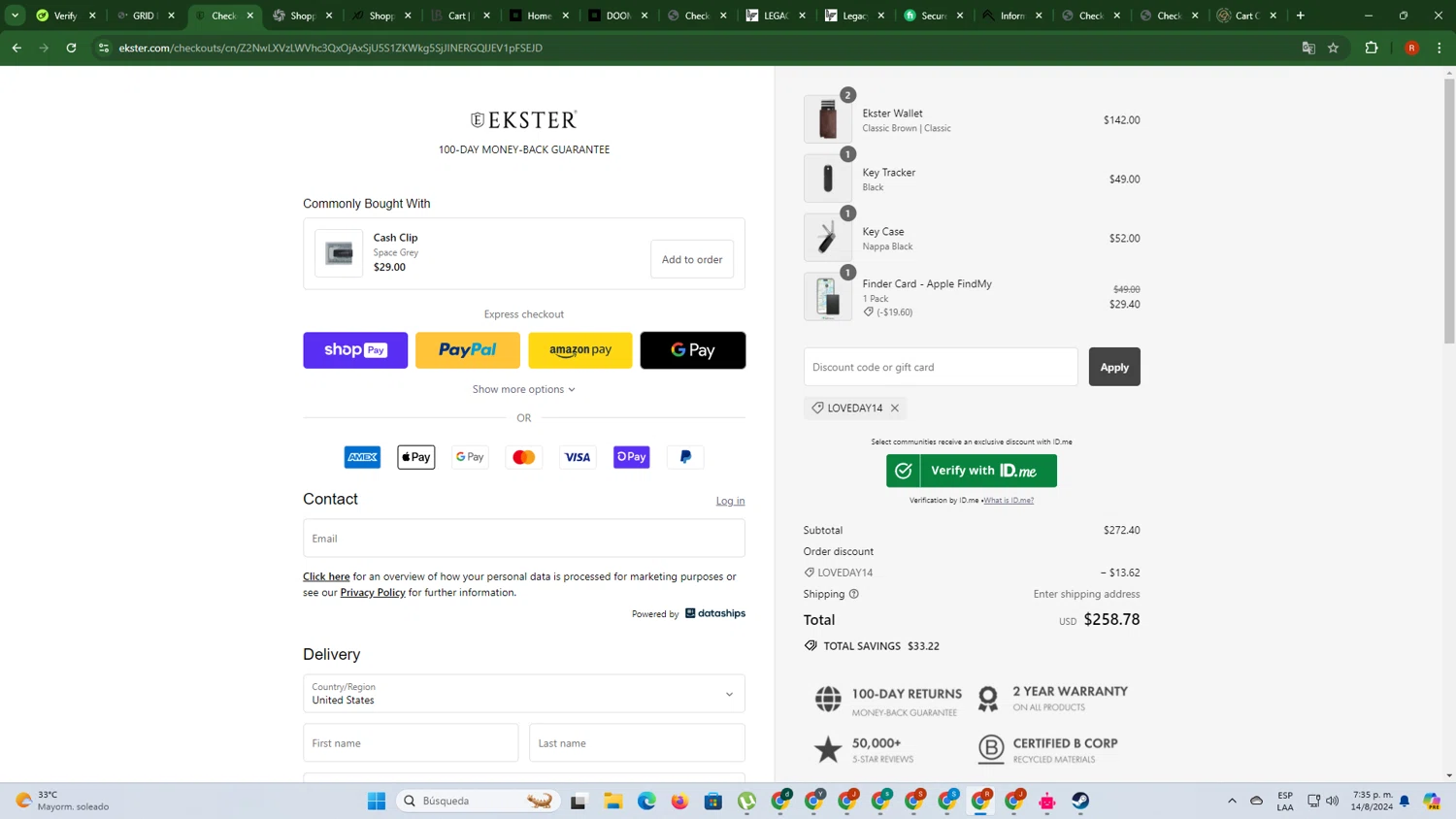Click the Verify with ID.me button

pyautogui.click(x=972, y=471)
